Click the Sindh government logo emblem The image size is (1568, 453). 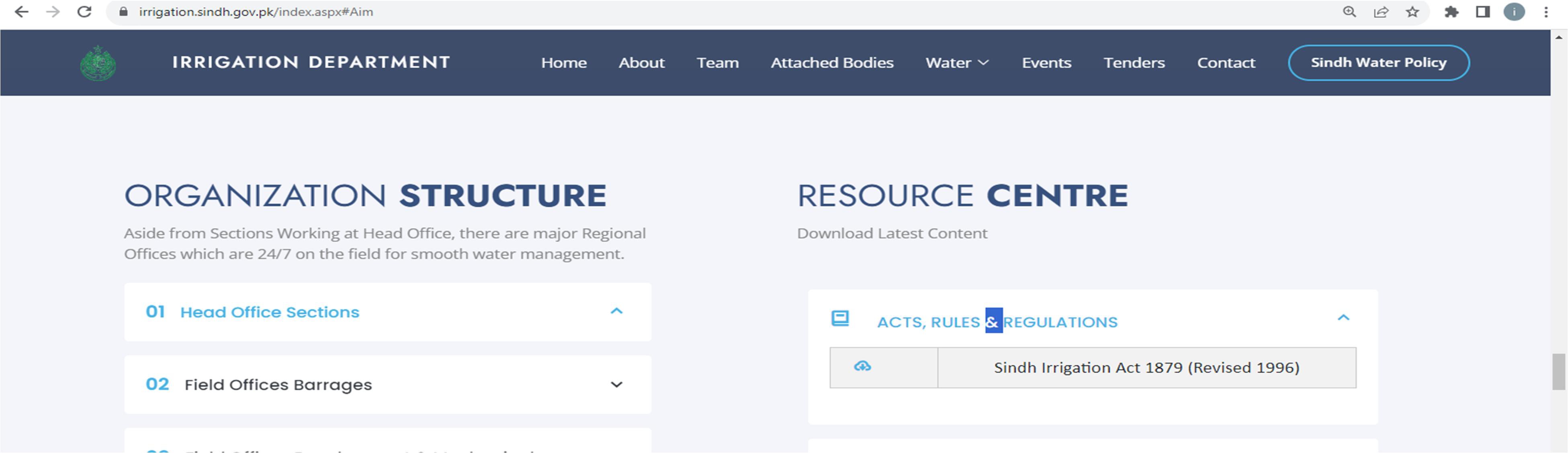pyautogui.click(x=98, y=63)
